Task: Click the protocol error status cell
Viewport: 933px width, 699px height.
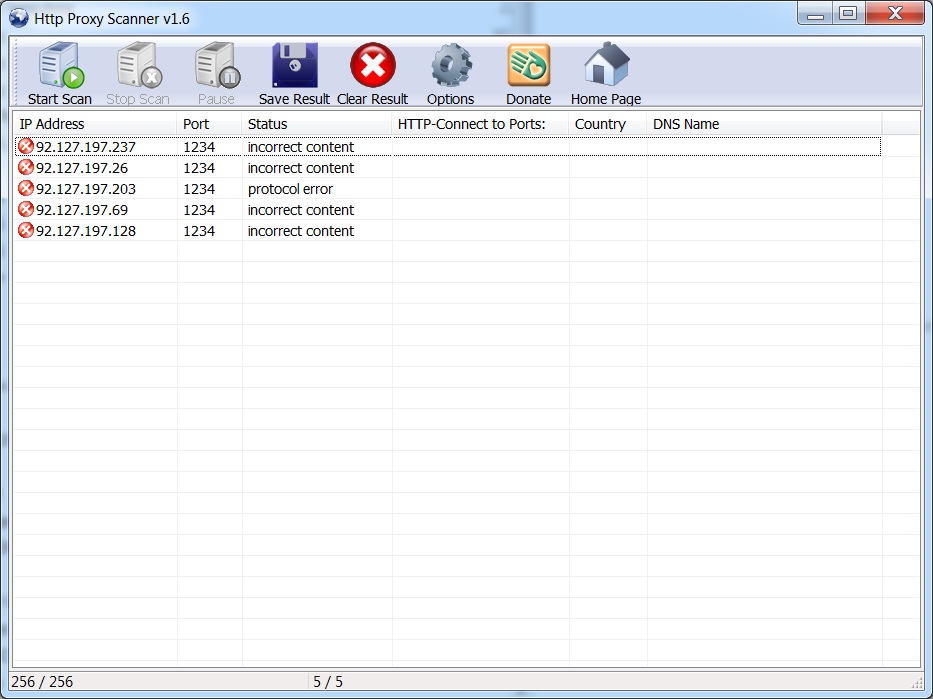Action: 290,189
